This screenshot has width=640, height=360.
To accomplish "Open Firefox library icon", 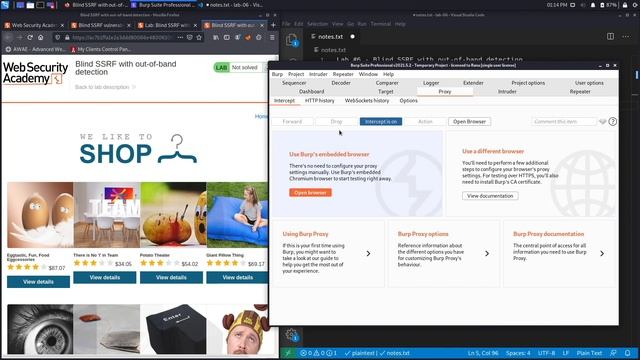I will 216,37.
